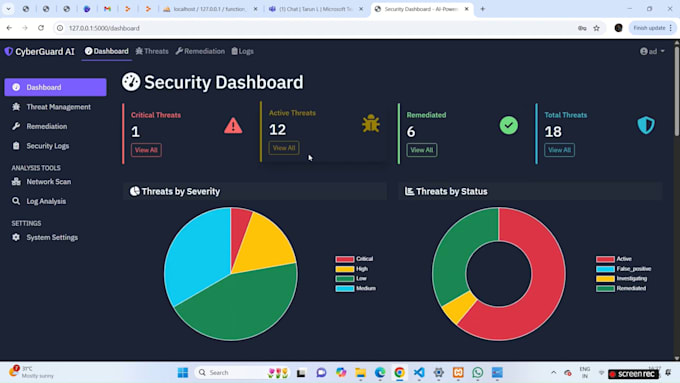Screen dimensions: 680x383
Task: Open the Chrome menu next to Finish update
Action: coord(670,28)
